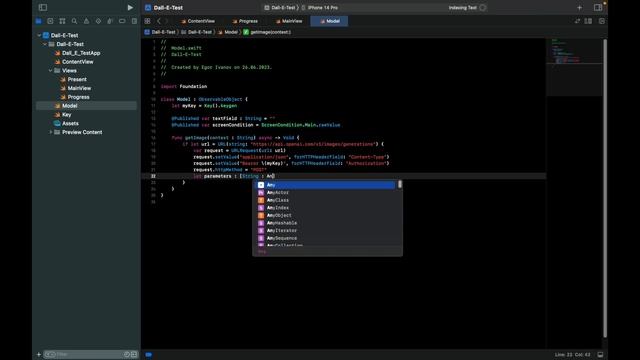This screenshot has height=360, width=640.
Task: Click the Model breadcrumb in jump bar
Action: [228, 32]
